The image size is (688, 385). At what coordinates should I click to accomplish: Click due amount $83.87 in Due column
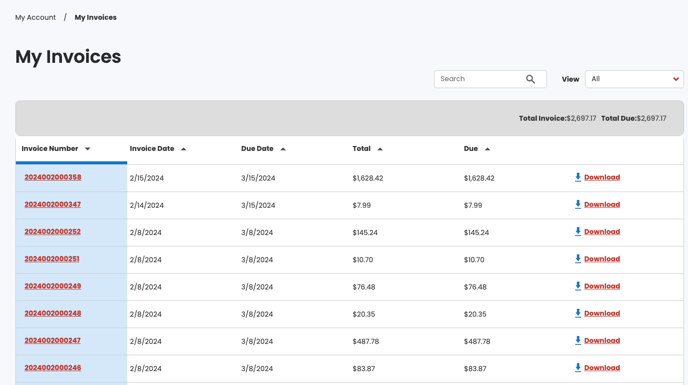coord(475,368)
